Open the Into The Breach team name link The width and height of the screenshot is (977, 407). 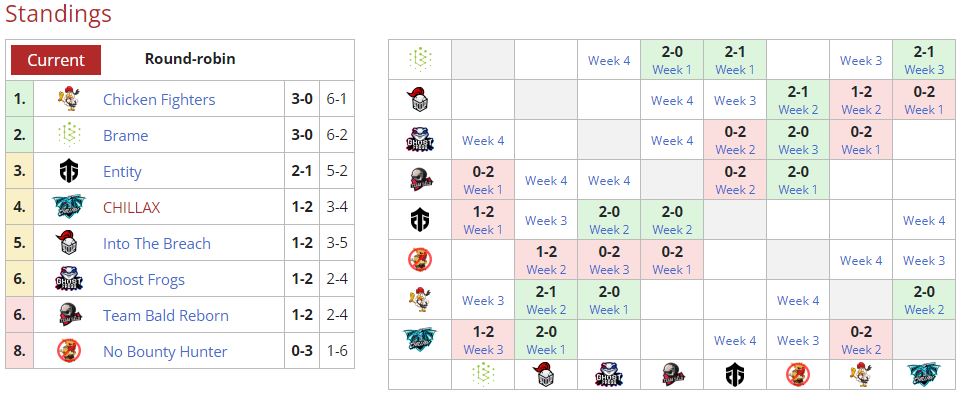pyautogui.click(x=157, y=243)
